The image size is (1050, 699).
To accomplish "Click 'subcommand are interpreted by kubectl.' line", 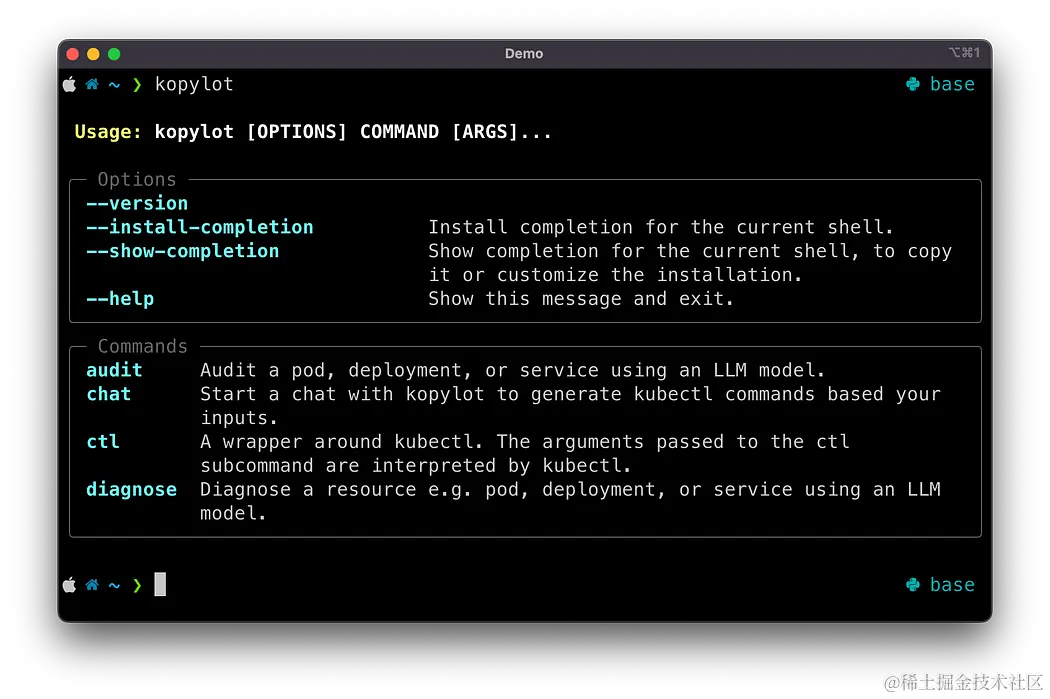I will pyautogui.click(x=416, y=465).
